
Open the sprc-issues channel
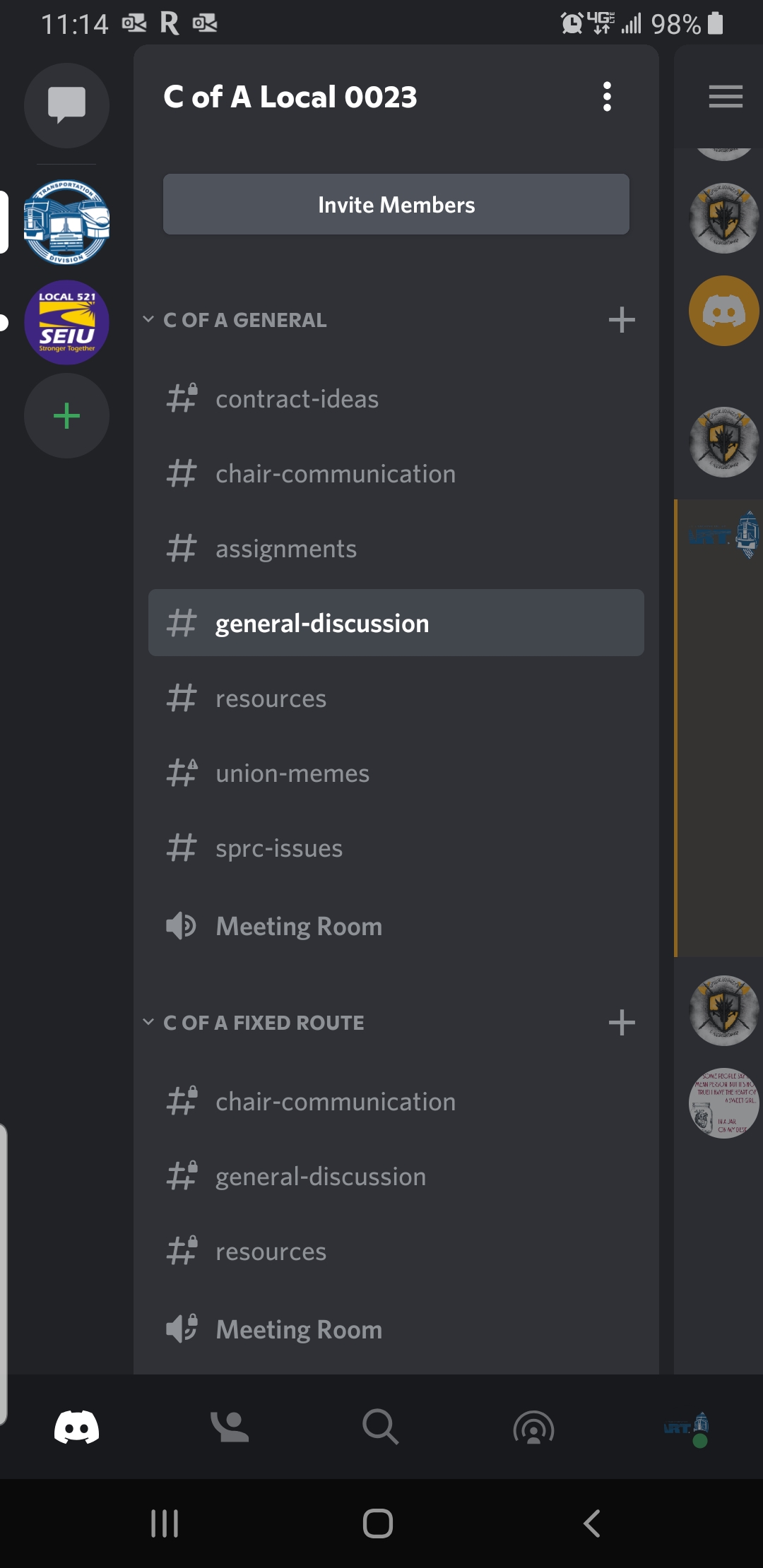(x=279, y=848)
